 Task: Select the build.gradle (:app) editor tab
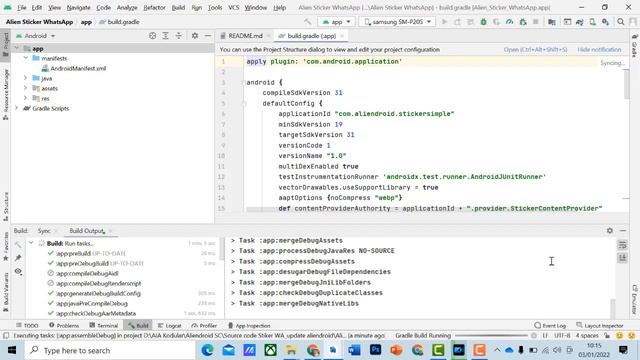311,36
